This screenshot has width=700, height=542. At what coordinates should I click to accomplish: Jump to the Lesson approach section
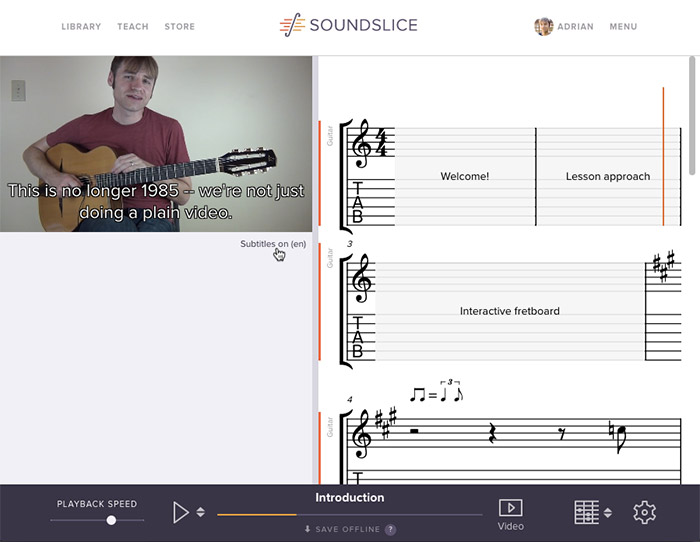608,176
